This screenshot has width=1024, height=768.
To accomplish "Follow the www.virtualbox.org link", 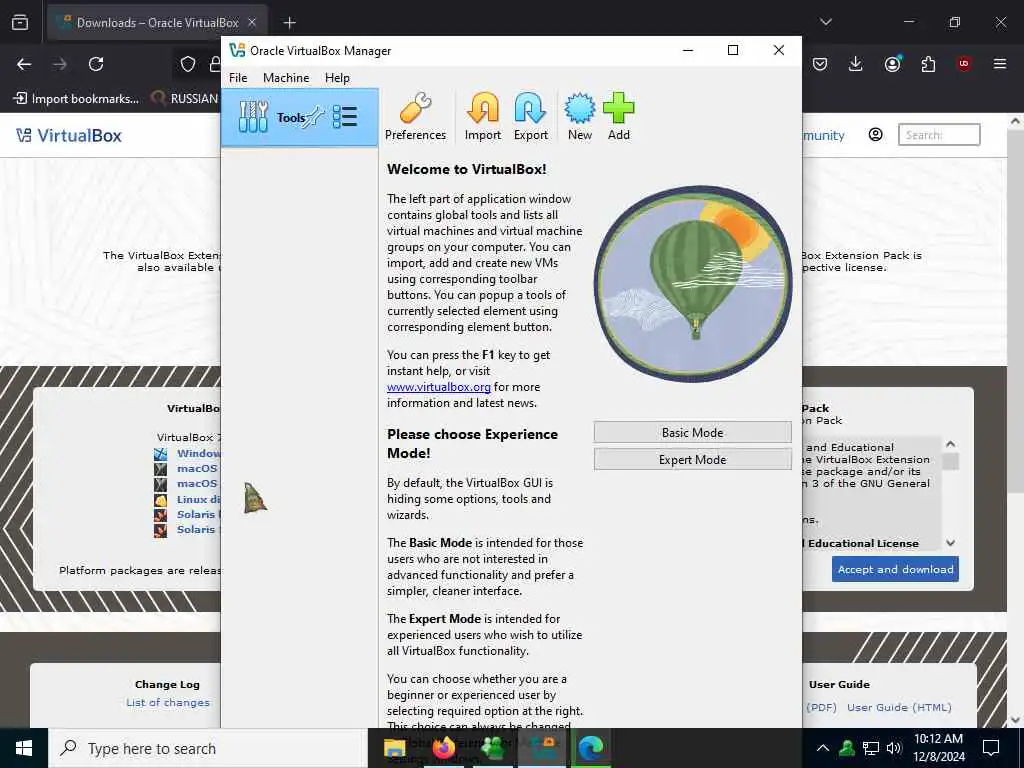I will point(439,387).
